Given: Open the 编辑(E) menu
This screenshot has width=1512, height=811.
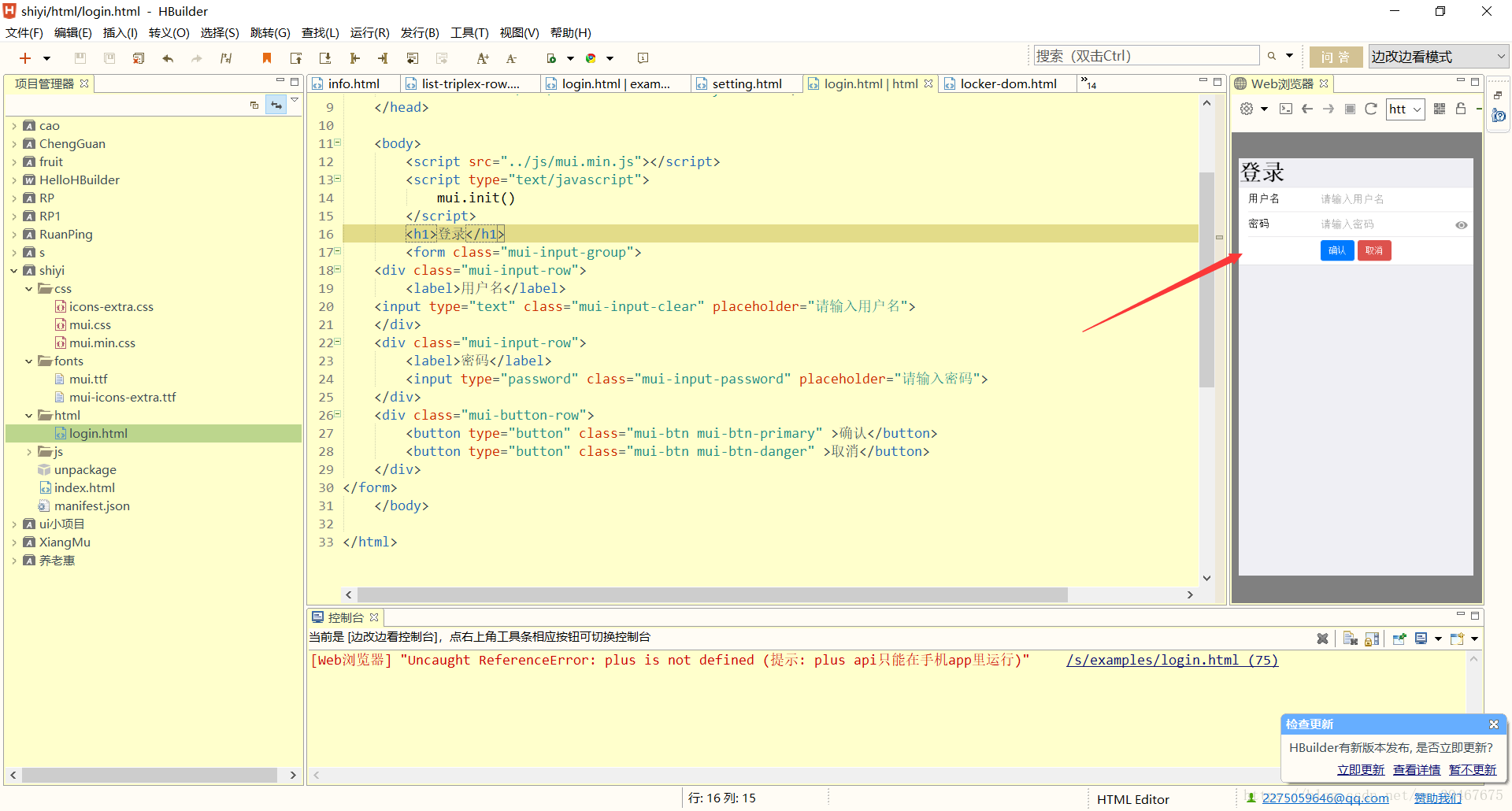Looking at the screenshot, I should click(73, 32).
